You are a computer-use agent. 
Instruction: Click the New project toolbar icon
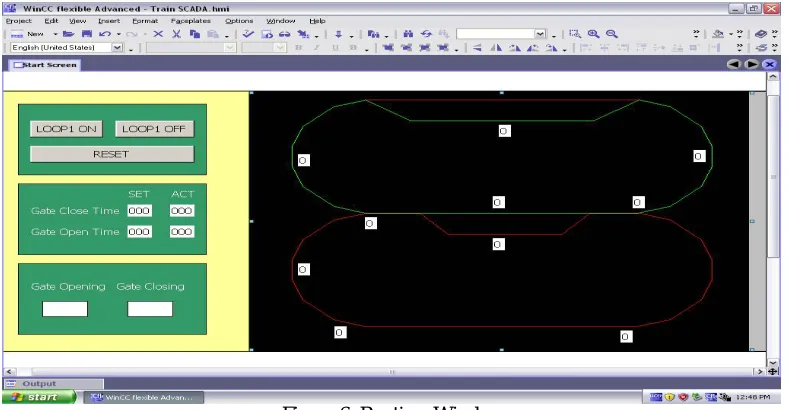(18, 34)
